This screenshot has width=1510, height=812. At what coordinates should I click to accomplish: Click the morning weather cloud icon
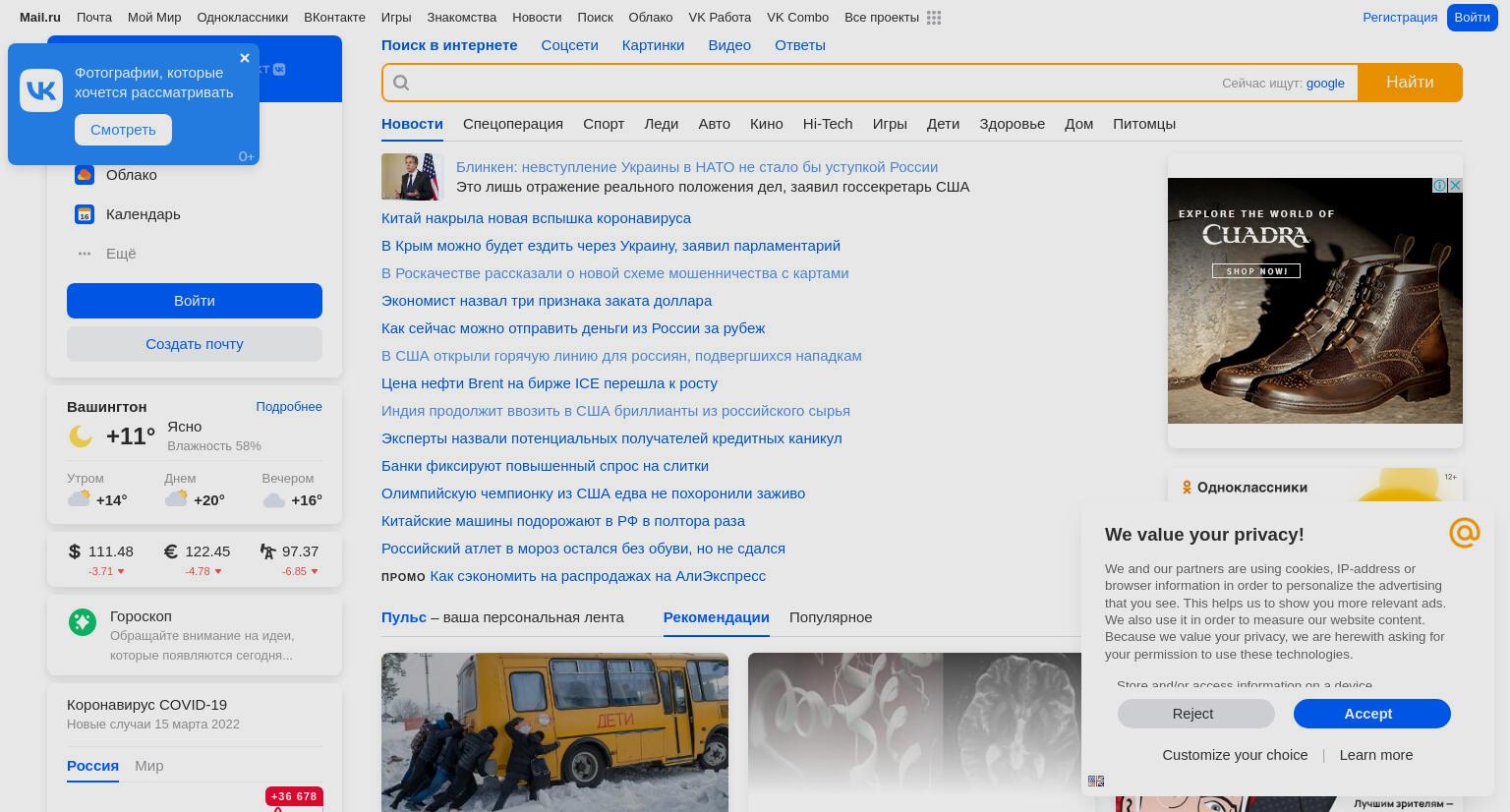coord(79,498)
